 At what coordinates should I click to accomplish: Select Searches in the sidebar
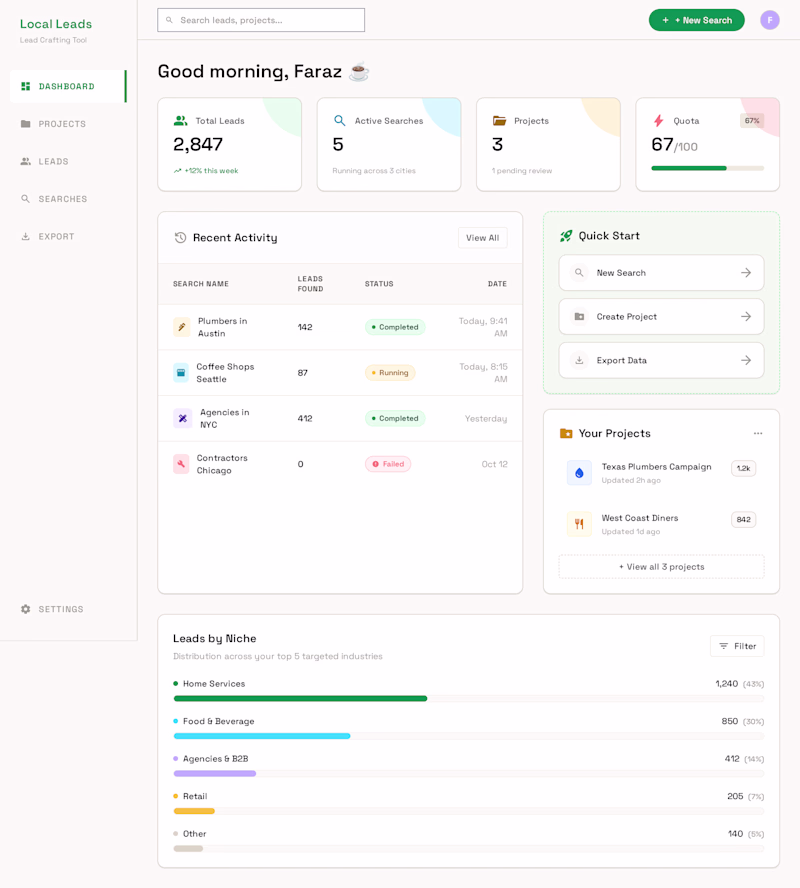(x=68, y=199)
